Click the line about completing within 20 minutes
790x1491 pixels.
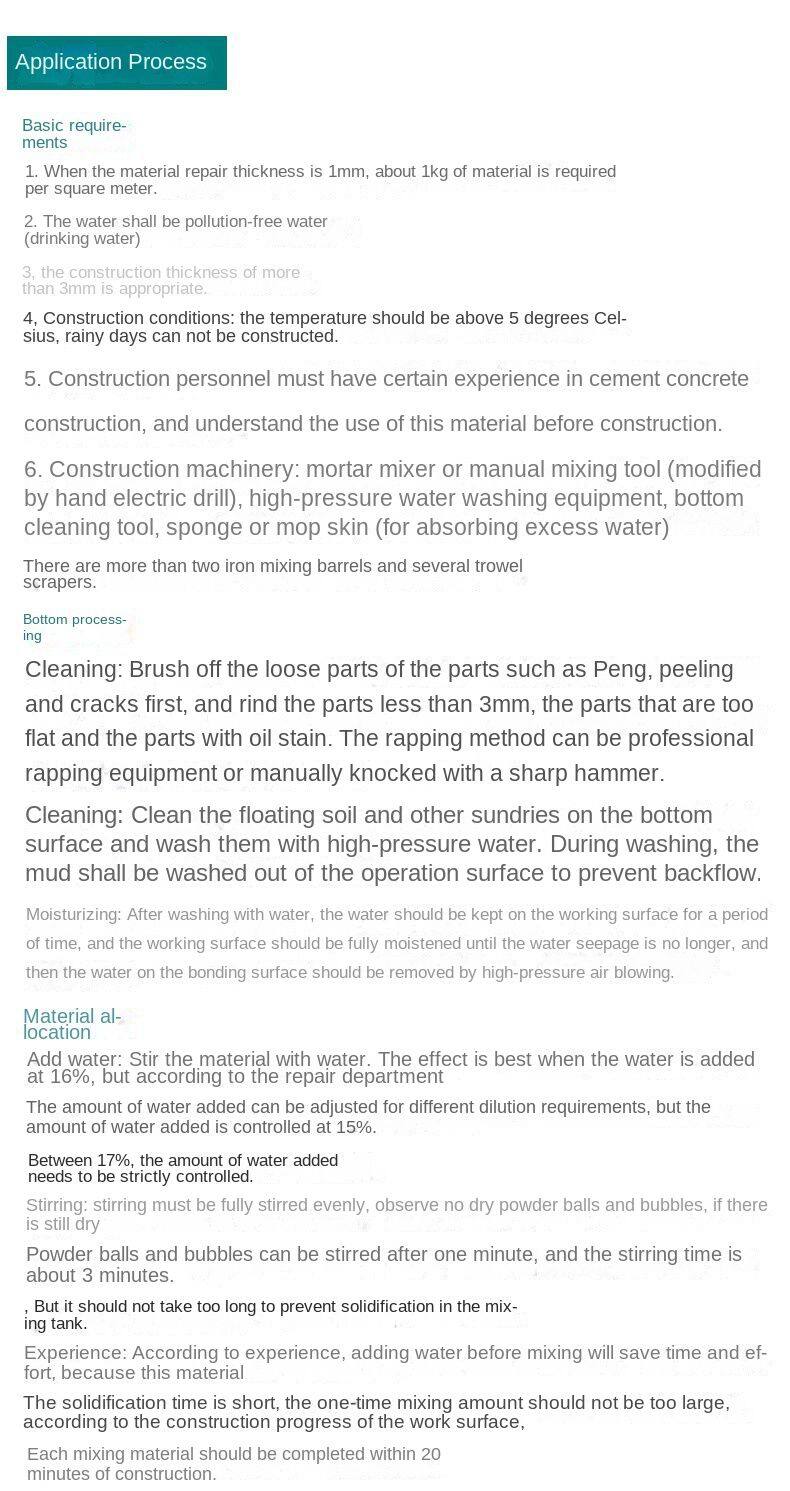(x=233, y=1464)
